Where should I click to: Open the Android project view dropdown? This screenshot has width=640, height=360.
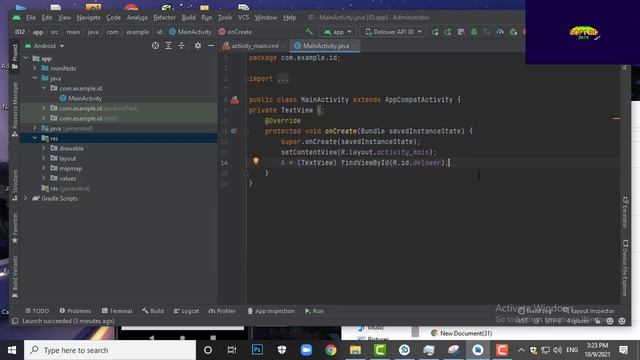(x=44, y=46)
